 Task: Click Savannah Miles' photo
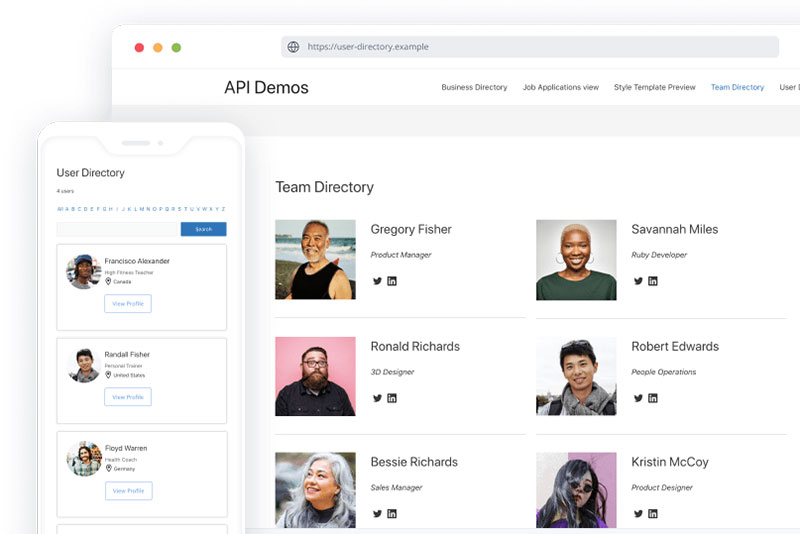click(576, 260)
